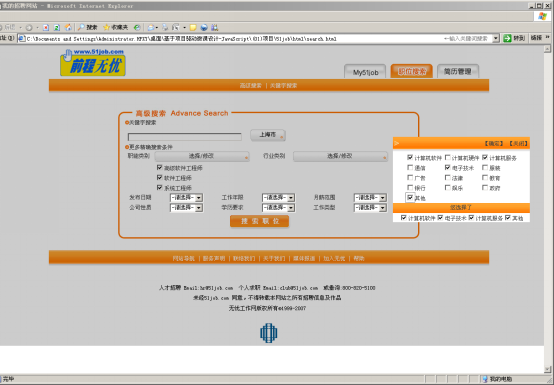Go to the Home page icon

click(x=68, y=27)
